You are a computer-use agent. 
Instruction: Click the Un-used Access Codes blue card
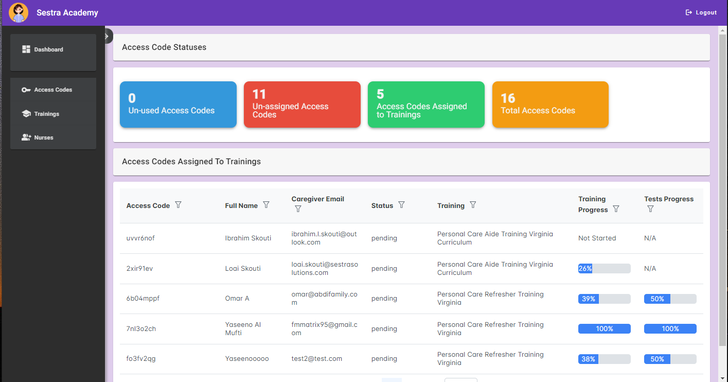(178, 104)
